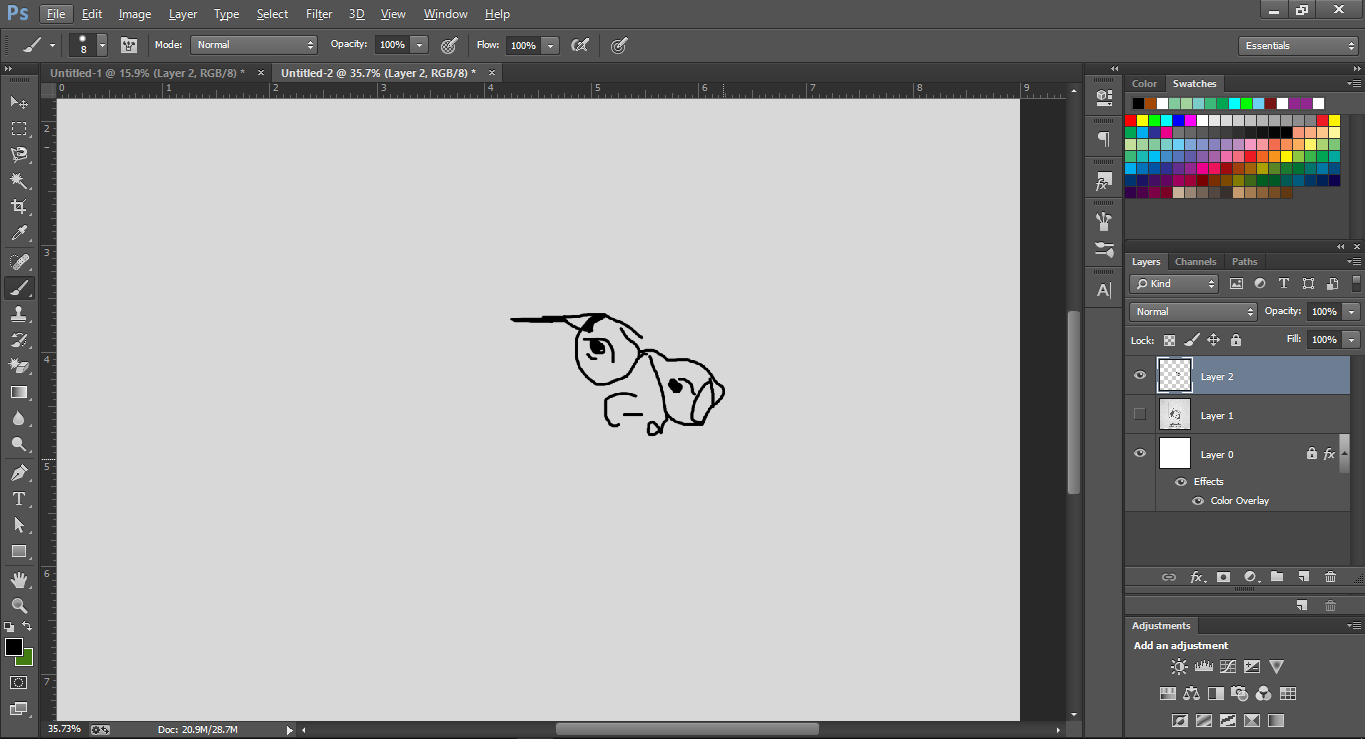Show Layer 1 visibility box
The height and width of the screenshot is (739, 1365).
coord(1140,415)
